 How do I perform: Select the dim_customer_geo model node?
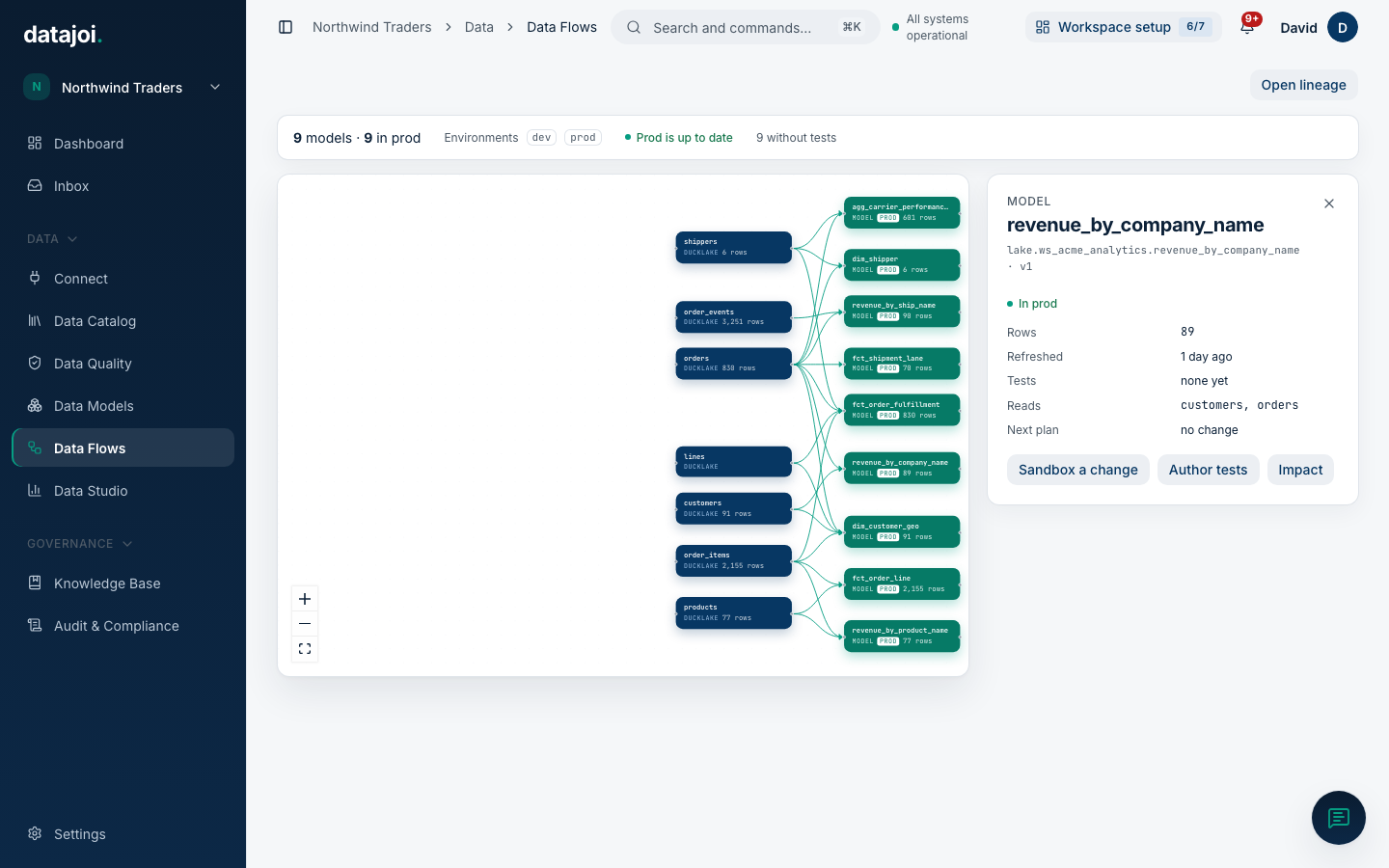pyautogui.click(x=902, y=531)
